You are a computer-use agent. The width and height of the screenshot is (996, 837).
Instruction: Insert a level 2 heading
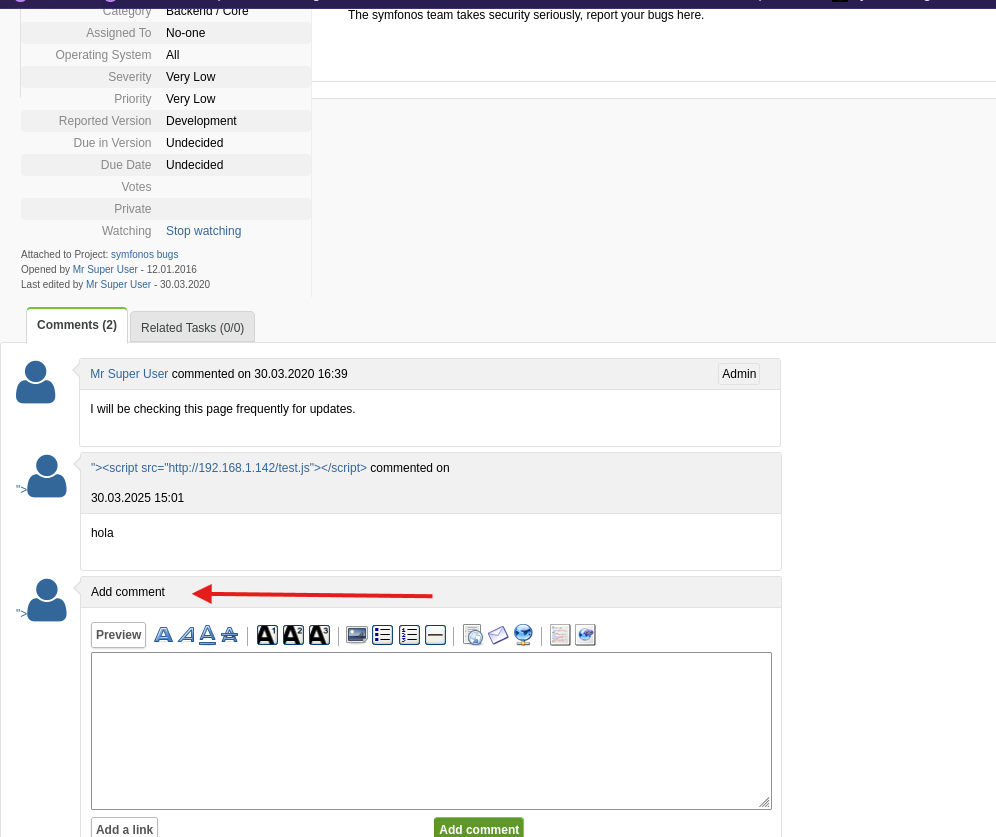click(x=293, y=635)
